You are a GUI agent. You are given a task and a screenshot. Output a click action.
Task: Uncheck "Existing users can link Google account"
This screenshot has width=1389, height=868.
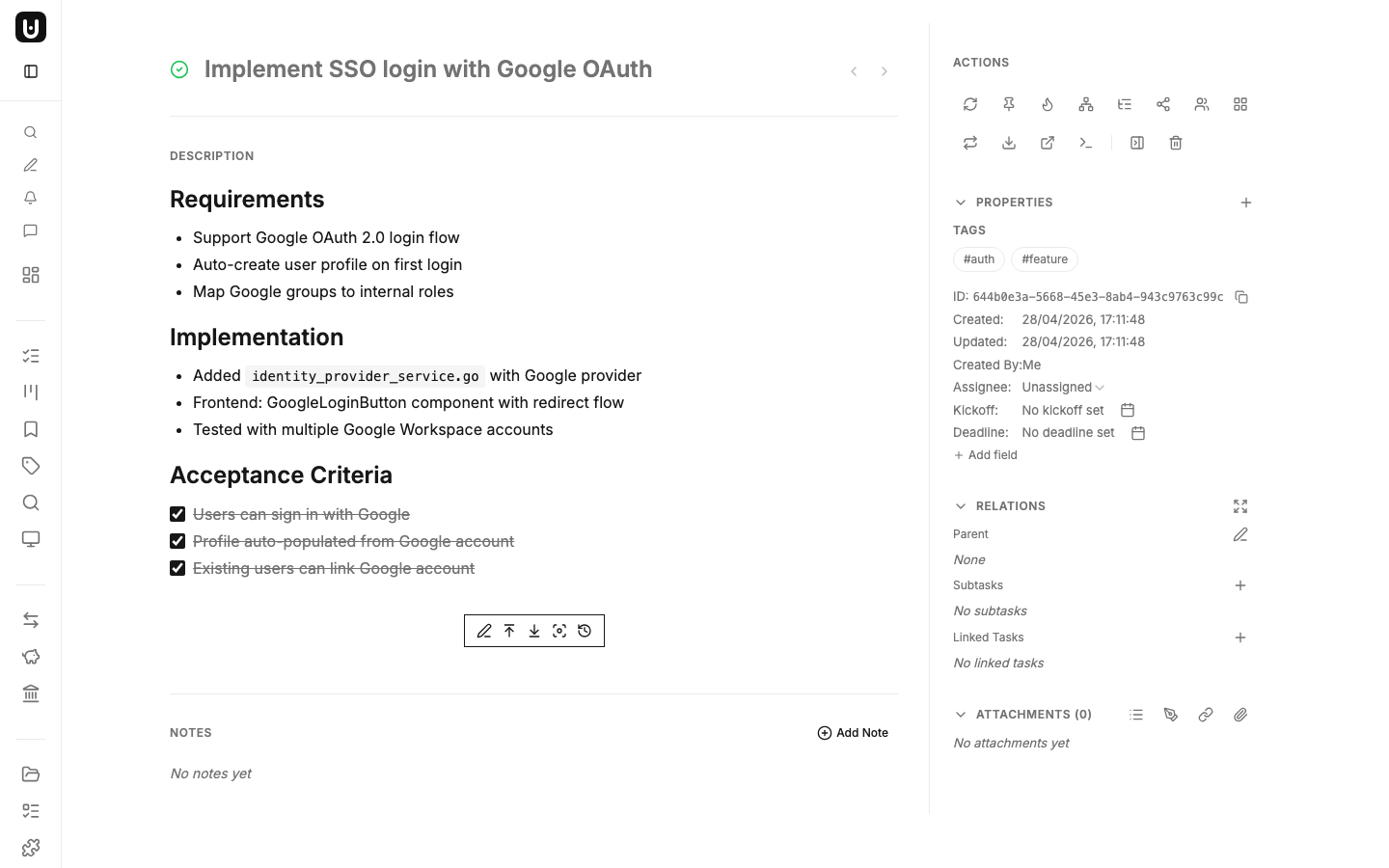point(177,568)
